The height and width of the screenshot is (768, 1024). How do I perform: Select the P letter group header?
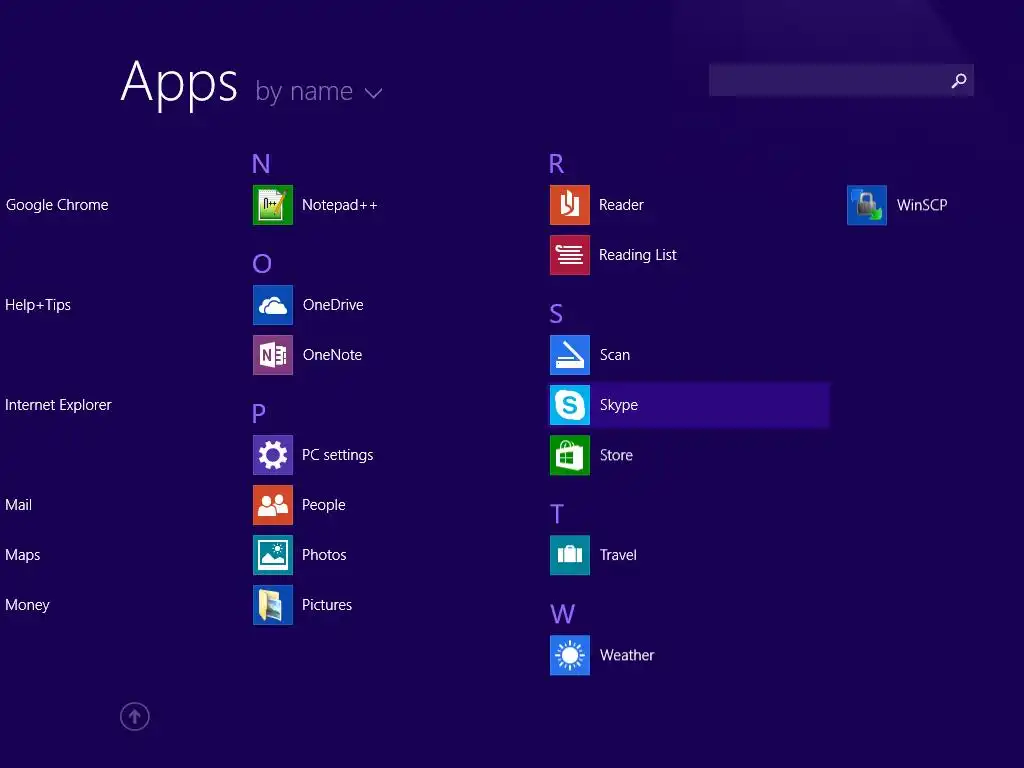[x=259, y=413]
